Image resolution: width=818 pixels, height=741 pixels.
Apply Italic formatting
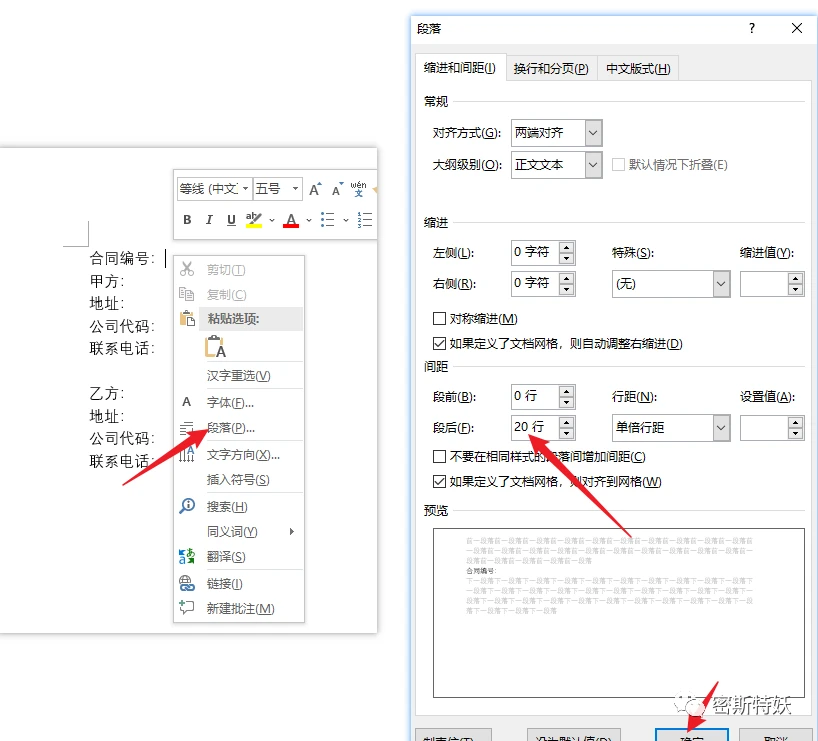209,219
